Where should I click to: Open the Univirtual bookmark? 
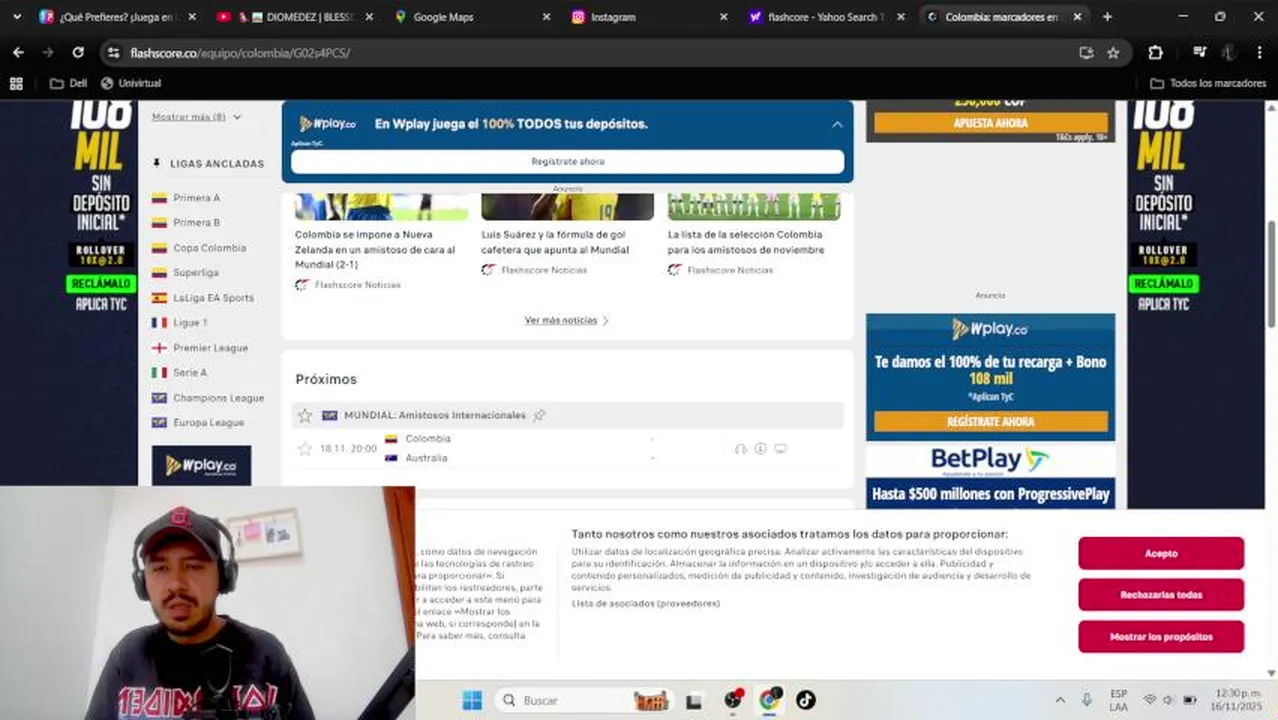131,83
